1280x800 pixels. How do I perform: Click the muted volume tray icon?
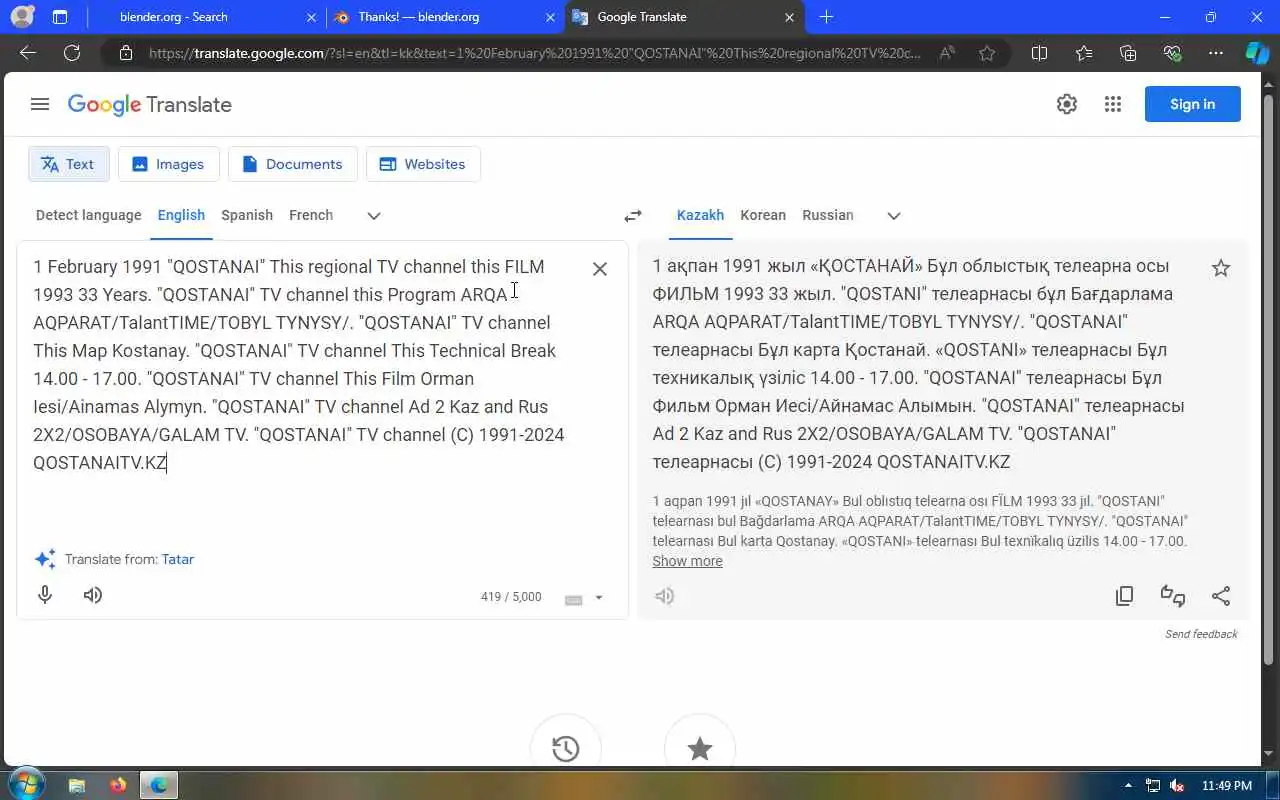click(1177, 786)
